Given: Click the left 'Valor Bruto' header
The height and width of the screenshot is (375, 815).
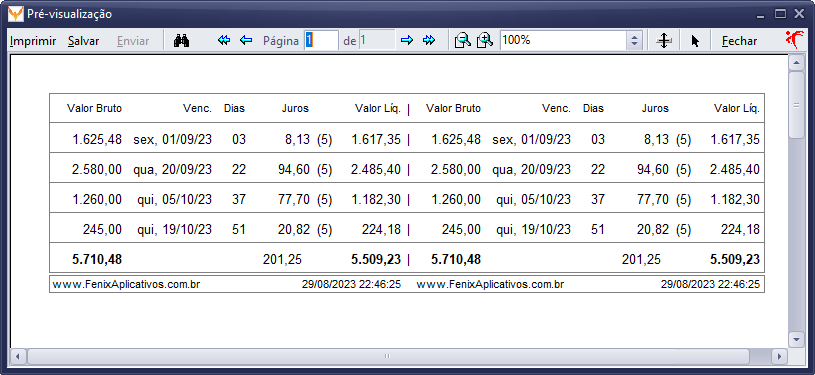Looking at the screenshot, I should (95, 109).
